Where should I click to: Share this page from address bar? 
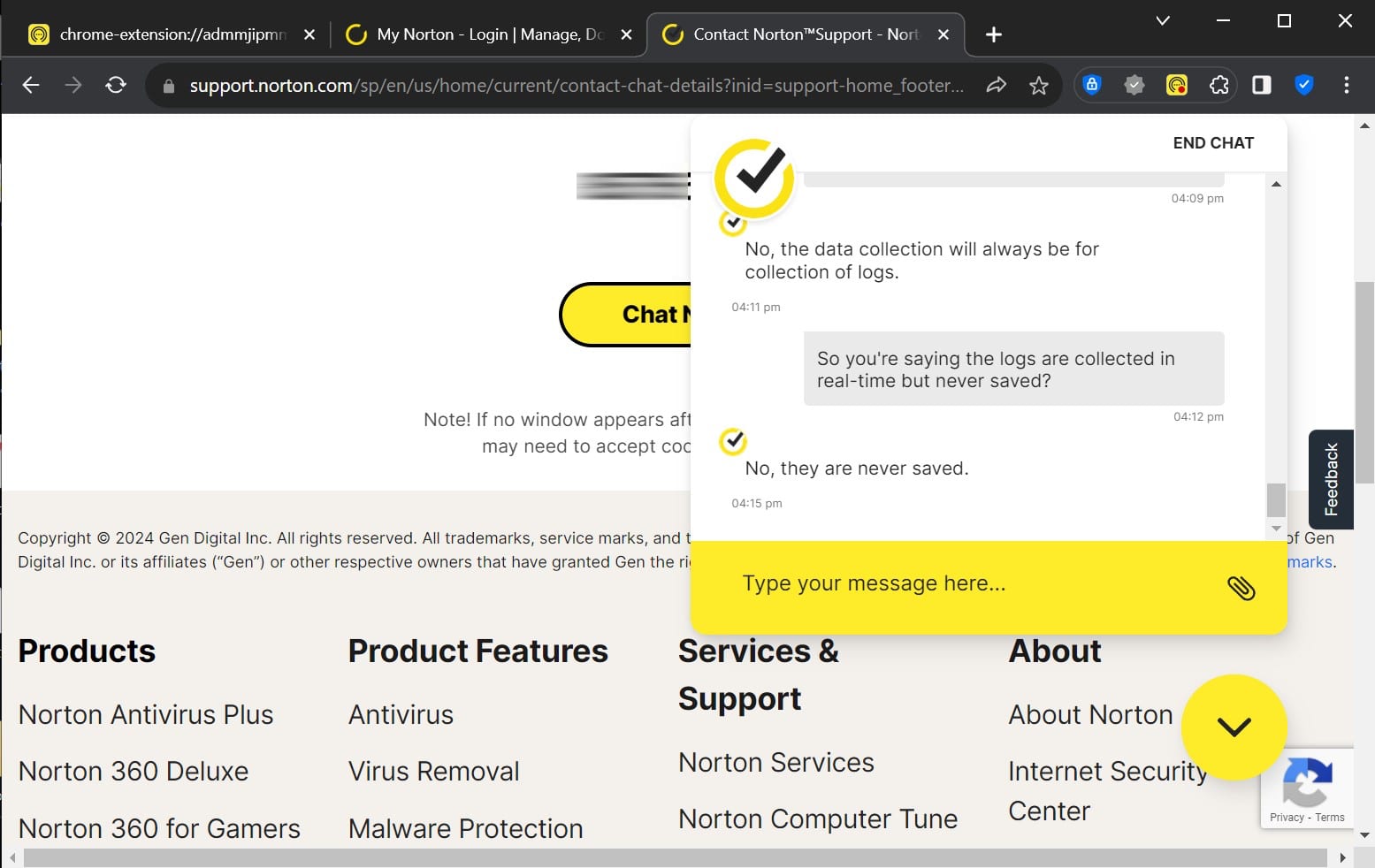point(997,85)
